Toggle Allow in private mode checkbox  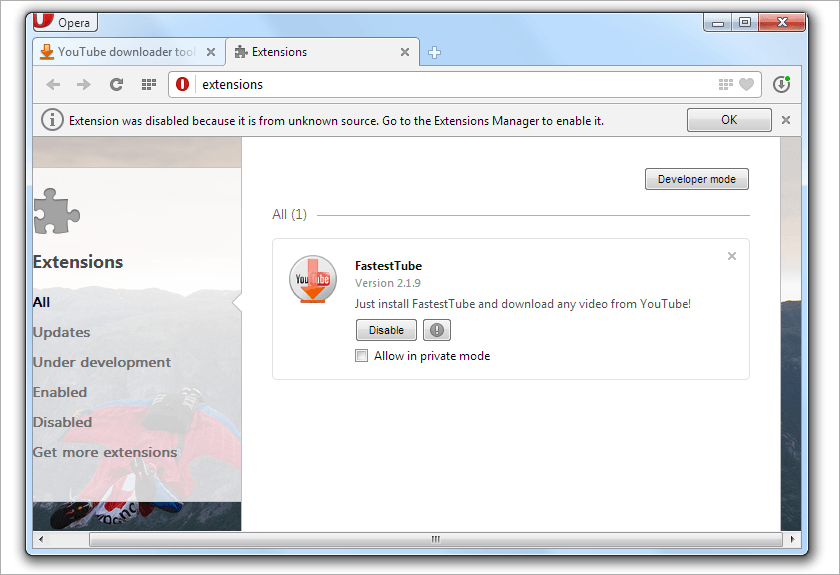pyautogui.click(x=362, y=356)
